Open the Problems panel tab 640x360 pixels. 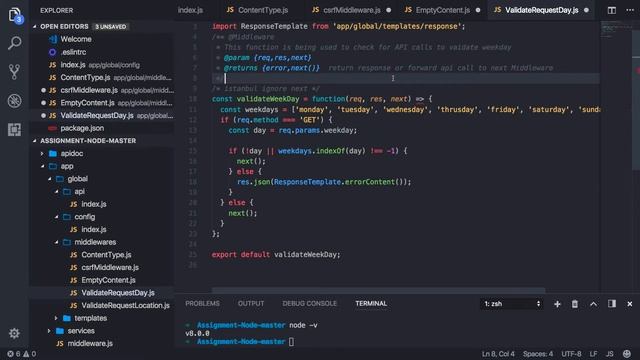(202, 304)
